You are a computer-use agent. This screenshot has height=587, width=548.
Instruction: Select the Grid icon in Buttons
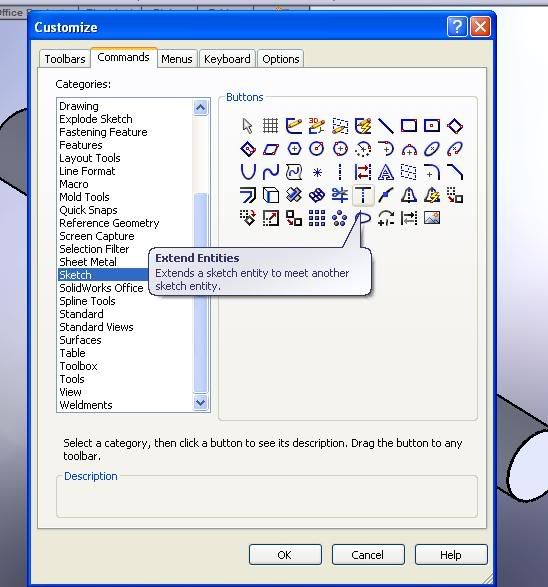pyautogui.click(x=270, y=126)
